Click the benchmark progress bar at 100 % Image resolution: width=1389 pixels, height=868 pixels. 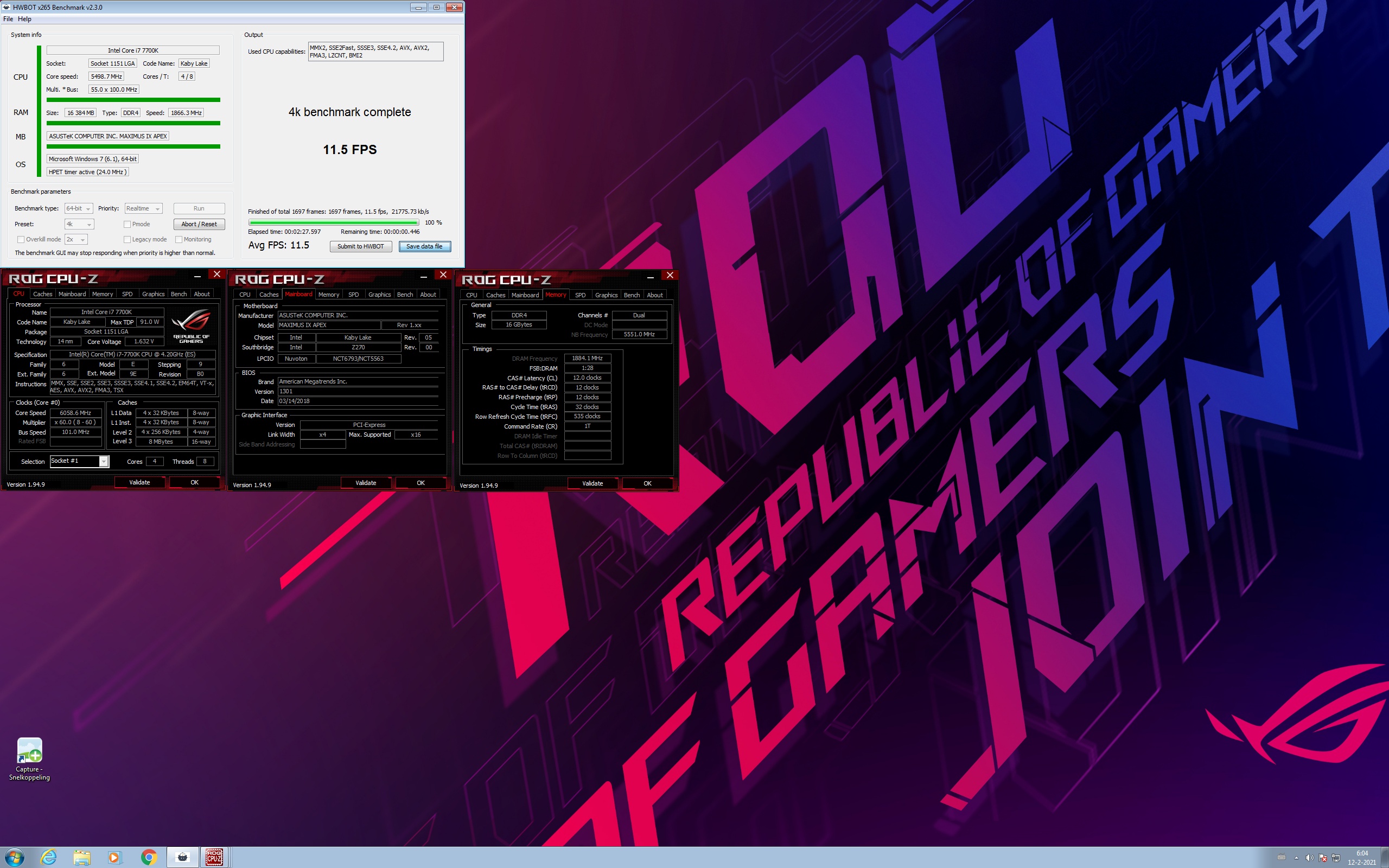tap(334, 223)
